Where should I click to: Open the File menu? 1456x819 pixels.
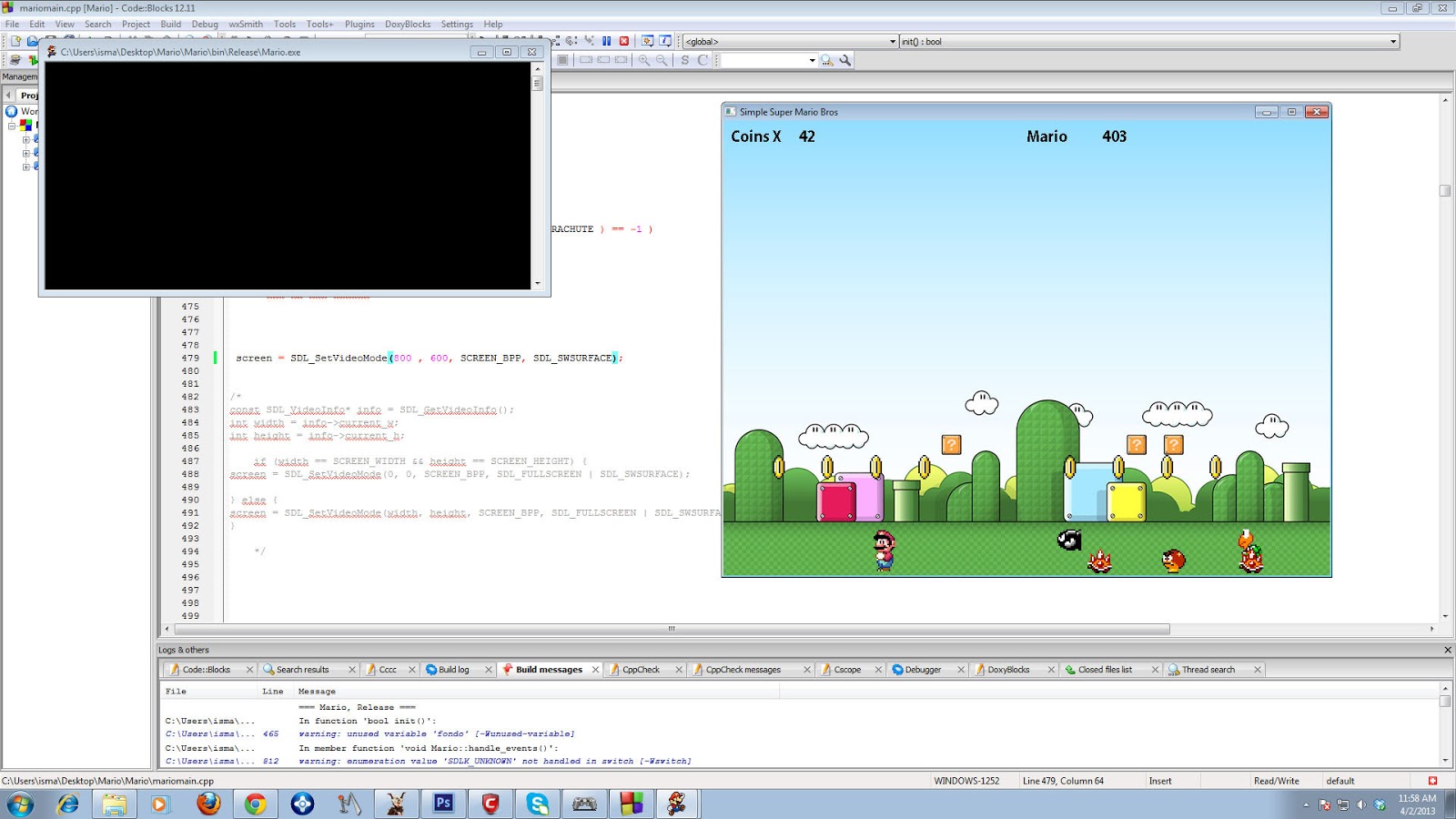pyautogui.click(x=12, y=25)
